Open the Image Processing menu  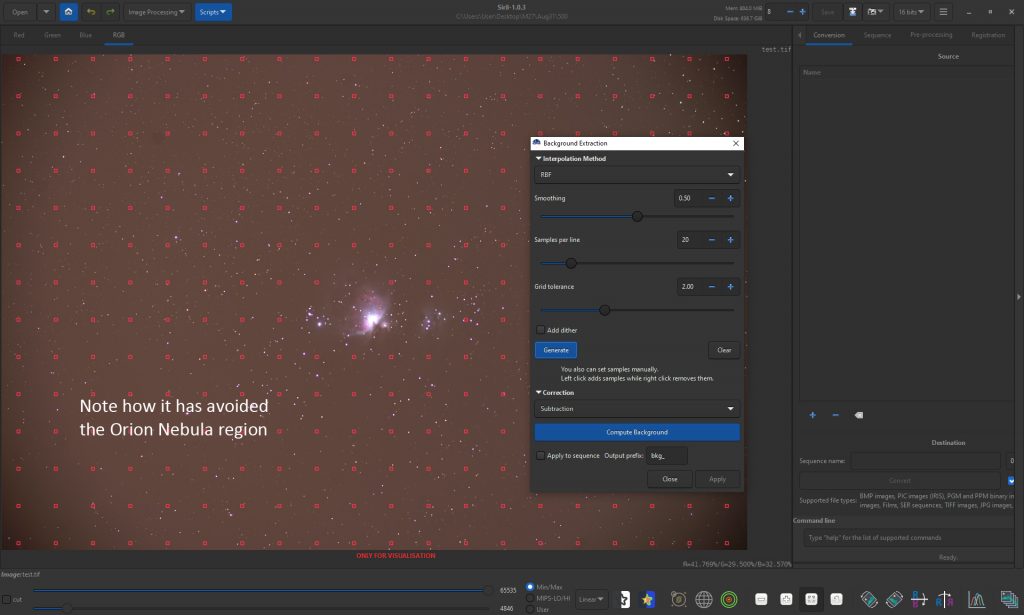[156, 12]
